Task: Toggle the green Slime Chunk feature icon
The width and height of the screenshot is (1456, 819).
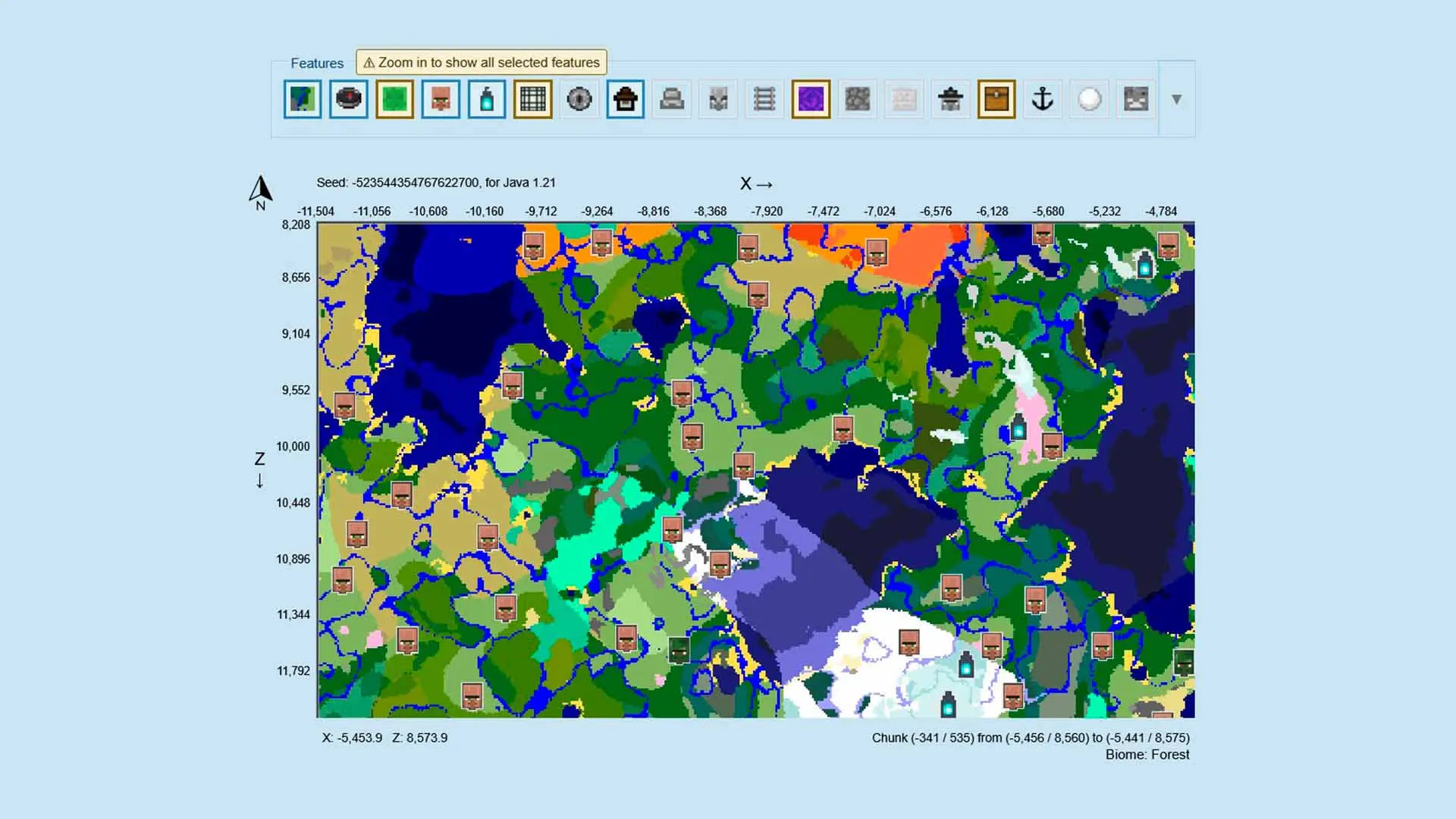Action: (395, 99)
